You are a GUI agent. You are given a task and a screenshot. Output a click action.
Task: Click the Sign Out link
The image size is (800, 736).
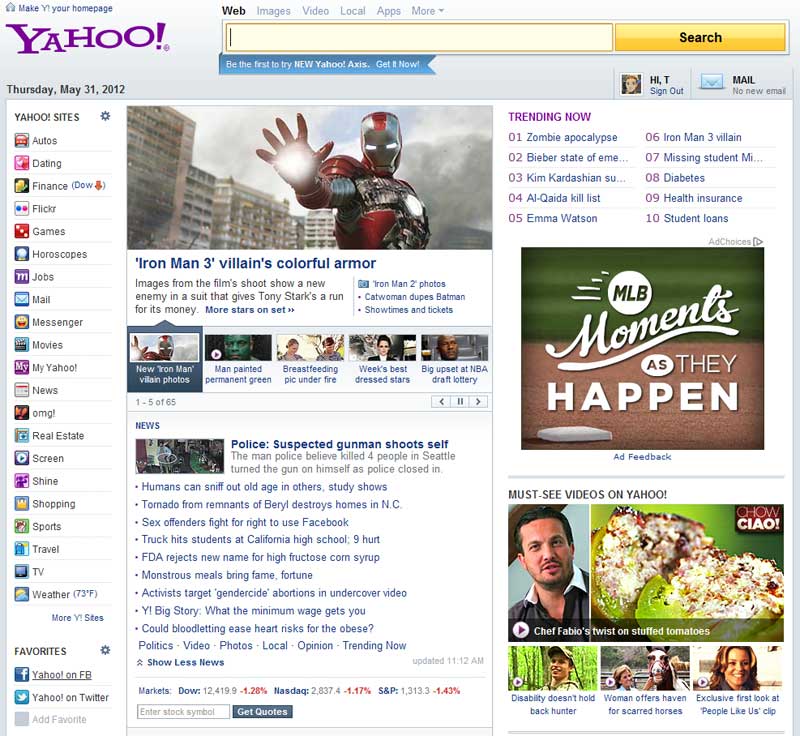pyautogui.click(x=666, y=91)
